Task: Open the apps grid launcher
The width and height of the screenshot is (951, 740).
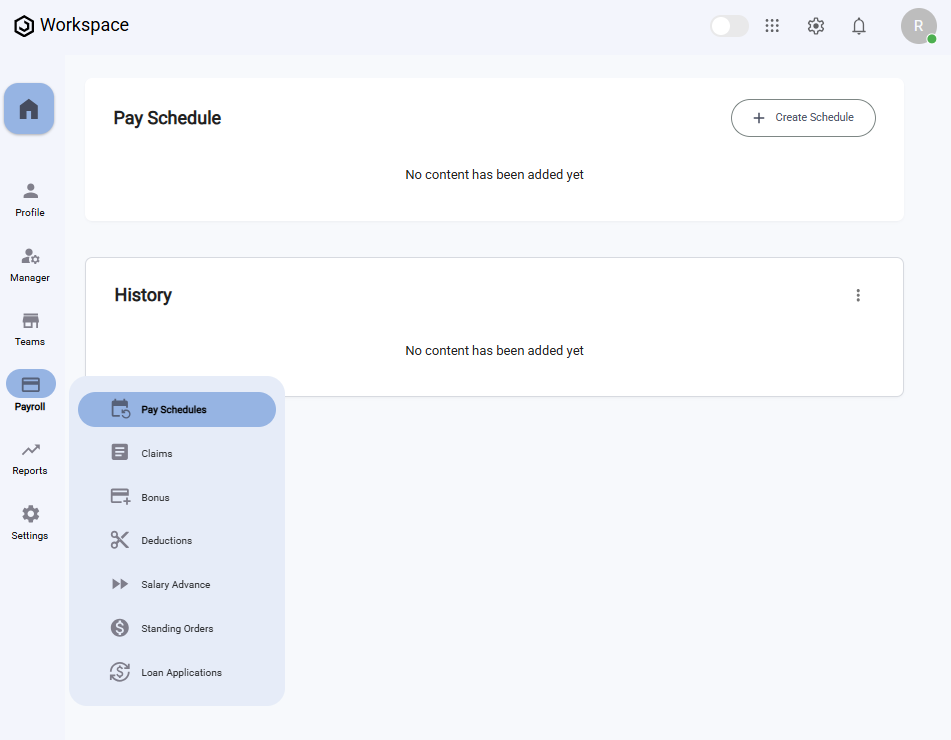Action: pyautogui.click(x=772, y=26)
